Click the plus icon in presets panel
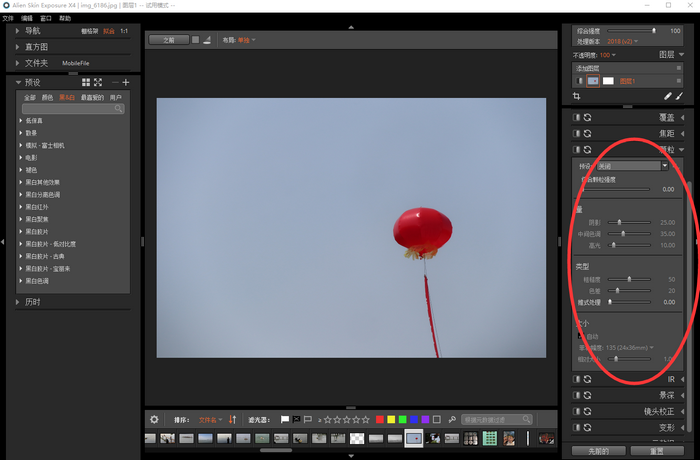The height and width of the screenshot is (460, 700). point(126,82)
